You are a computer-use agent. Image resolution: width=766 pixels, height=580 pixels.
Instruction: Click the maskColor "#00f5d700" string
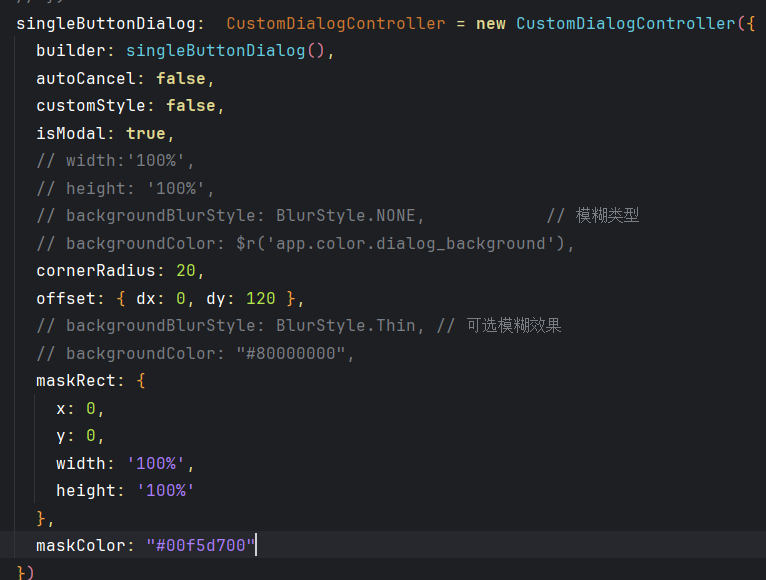click(x=200, y=545)
